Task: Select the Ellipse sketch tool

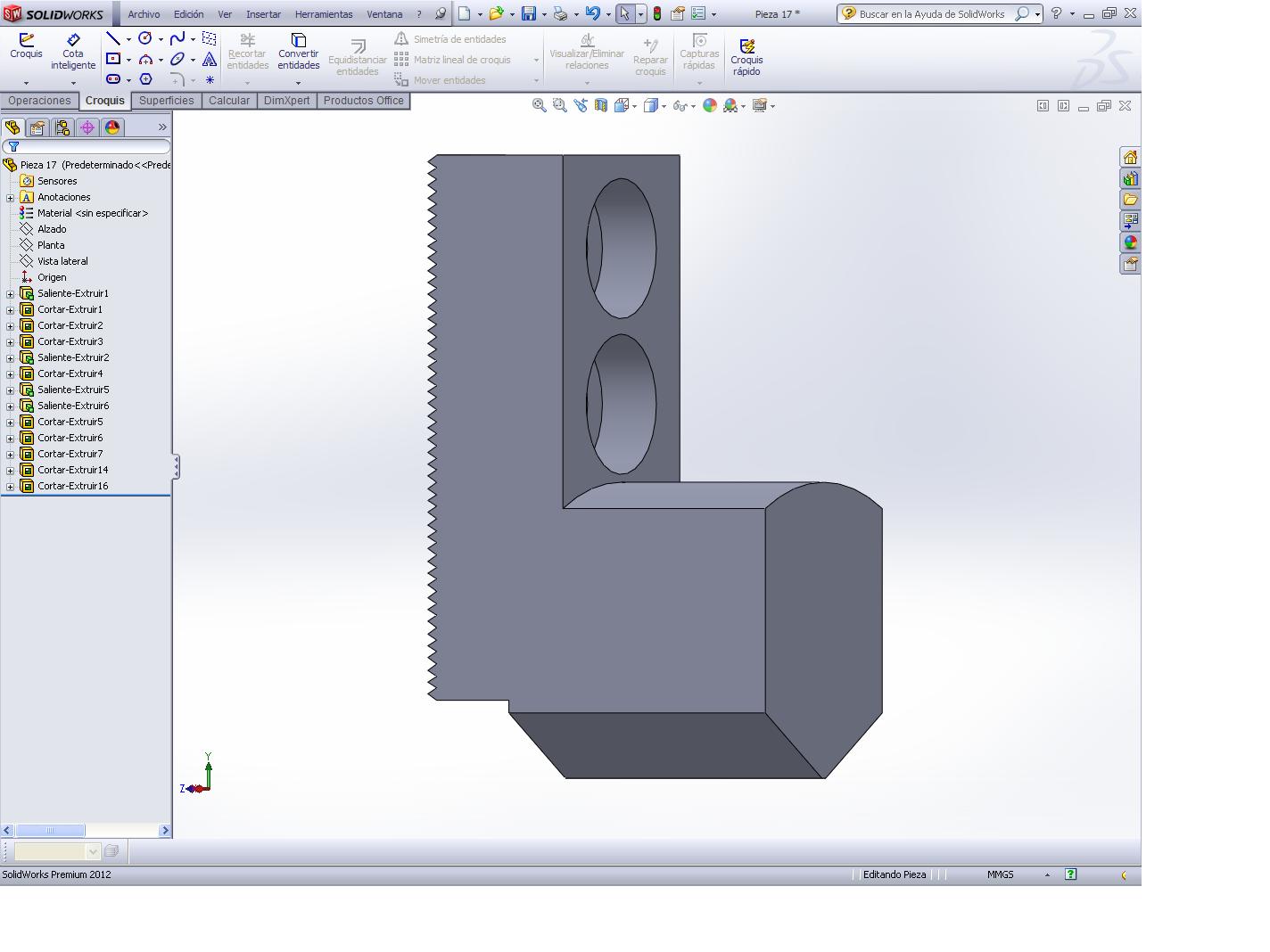Action: pos(177,60)
